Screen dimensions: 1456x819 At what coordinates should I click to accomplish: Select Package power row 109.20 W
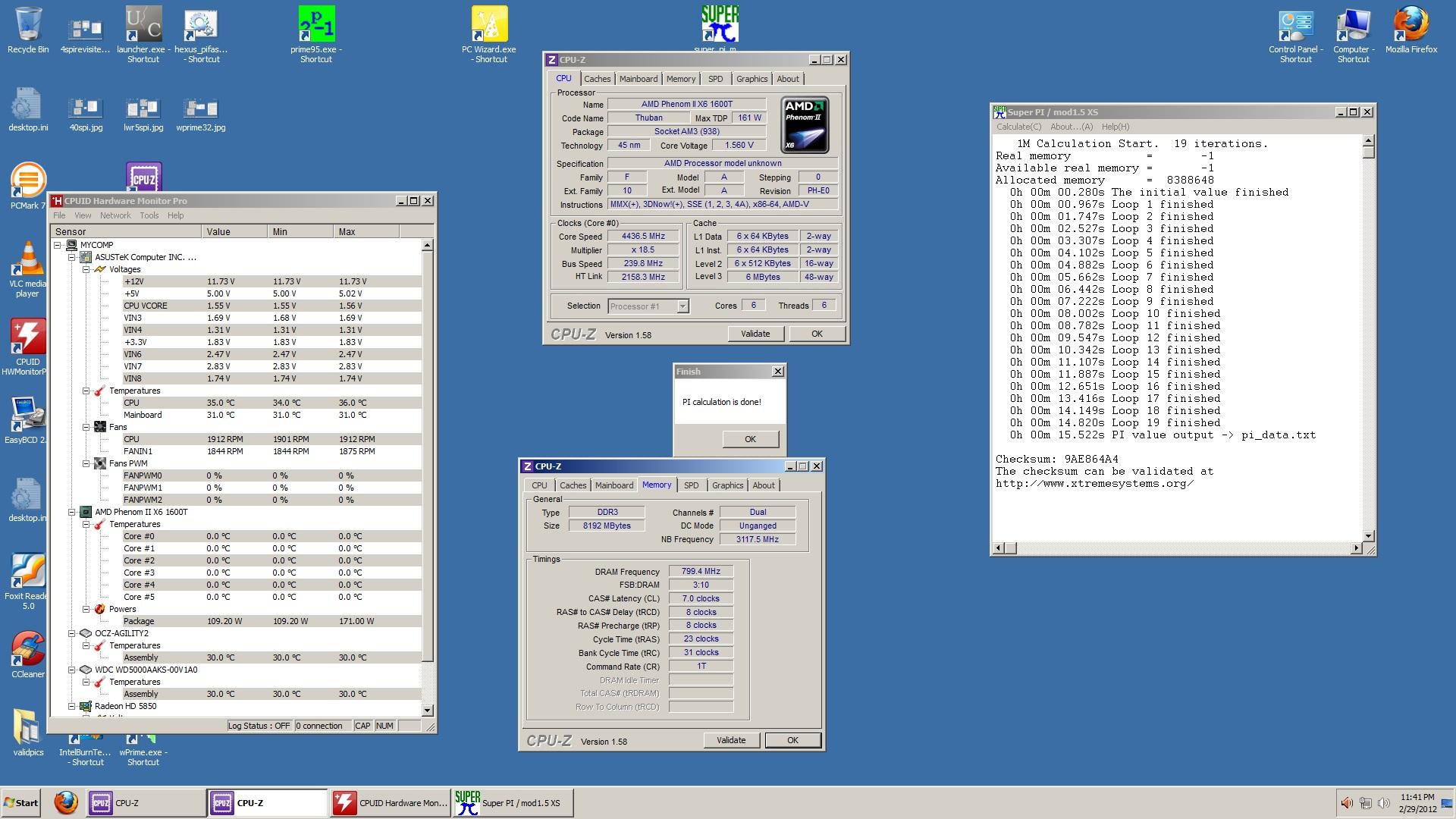coord(271,621)
